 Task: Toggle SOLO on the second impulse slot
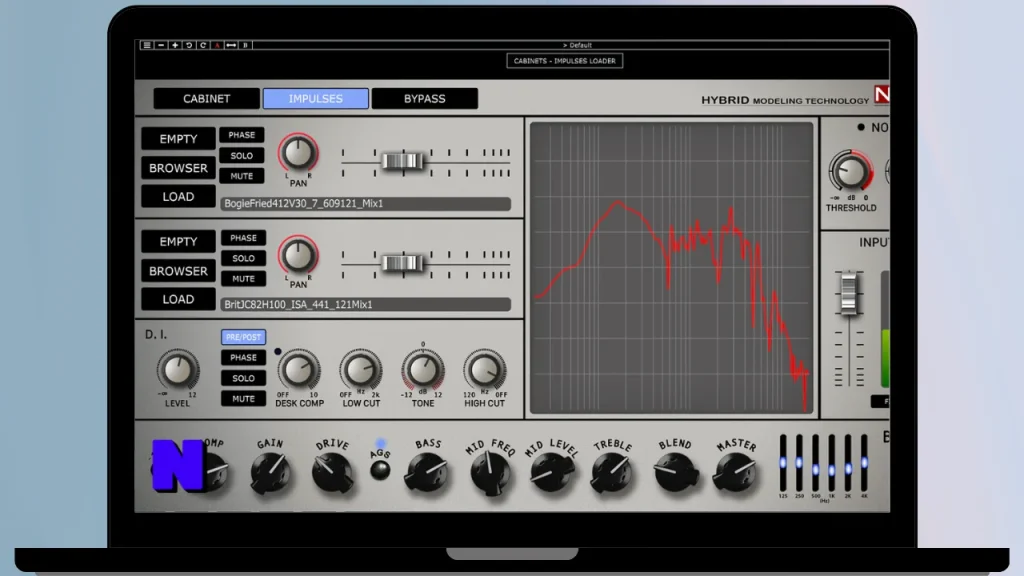(x=243, y=259)
